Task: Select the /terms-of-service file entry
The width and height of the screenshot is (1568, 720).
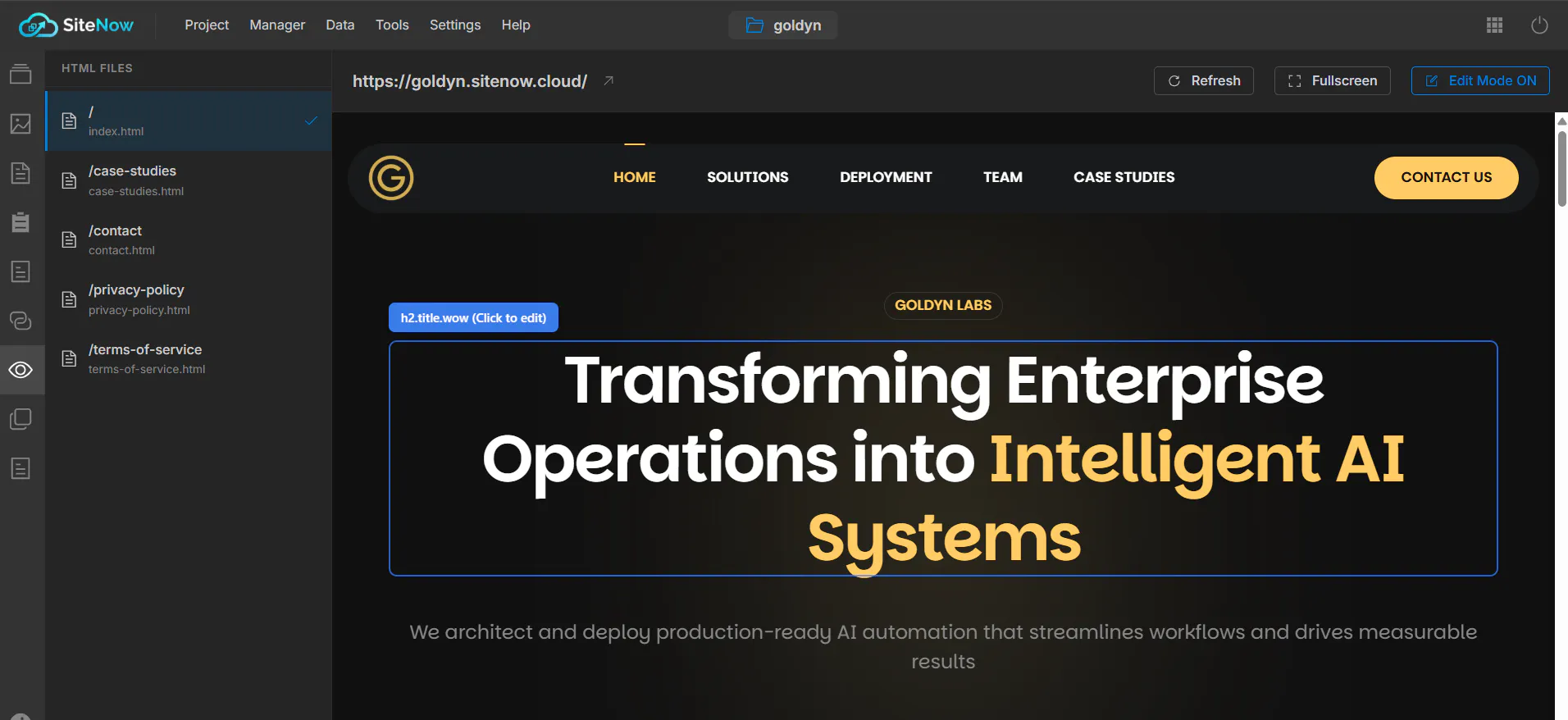Action: (189, 358)
